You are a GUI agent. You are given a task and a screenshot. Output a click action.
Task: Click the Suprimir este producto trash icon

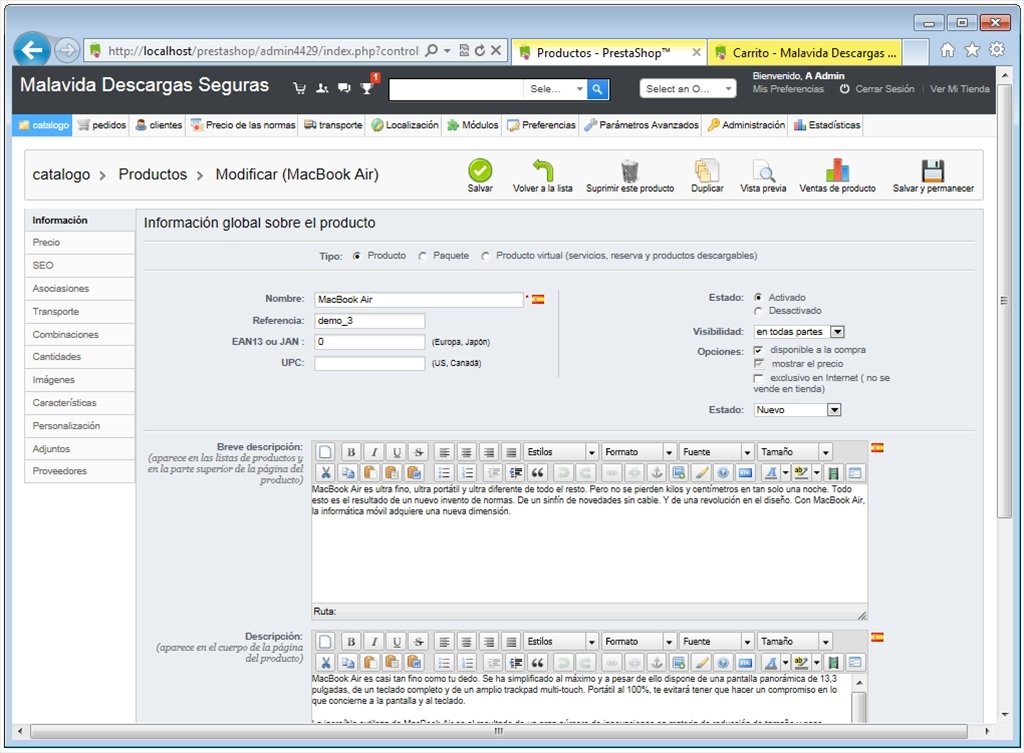click(x=630, y=171)
